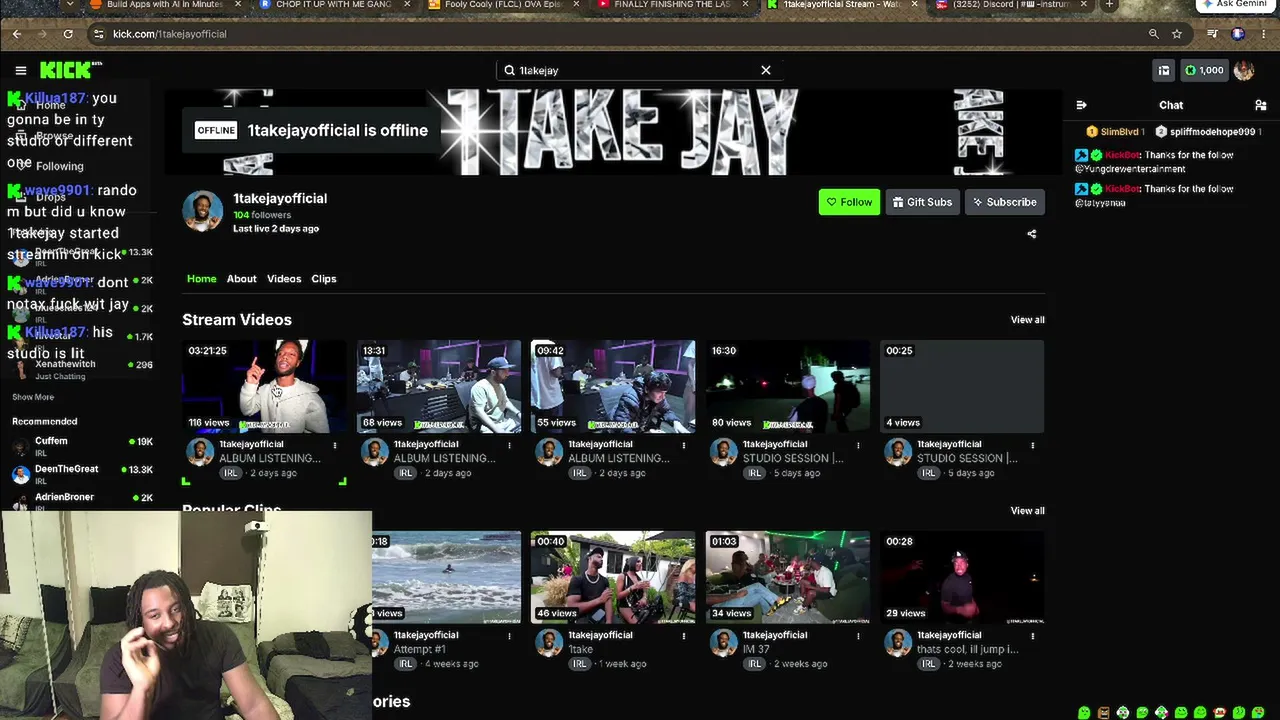Image resolution: width=1280 pixels, height=720 pixels.
Task: Open options for the 00:25 video
Action: point(1032,445)
